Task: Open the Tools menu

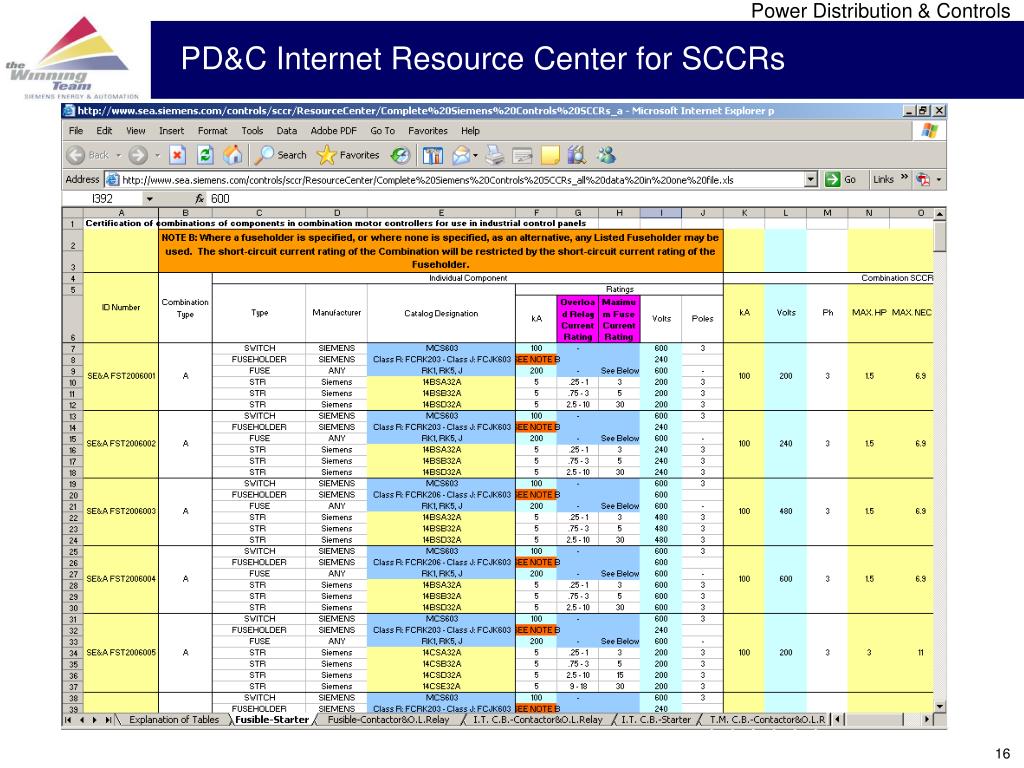Action: tap(252, 131)
